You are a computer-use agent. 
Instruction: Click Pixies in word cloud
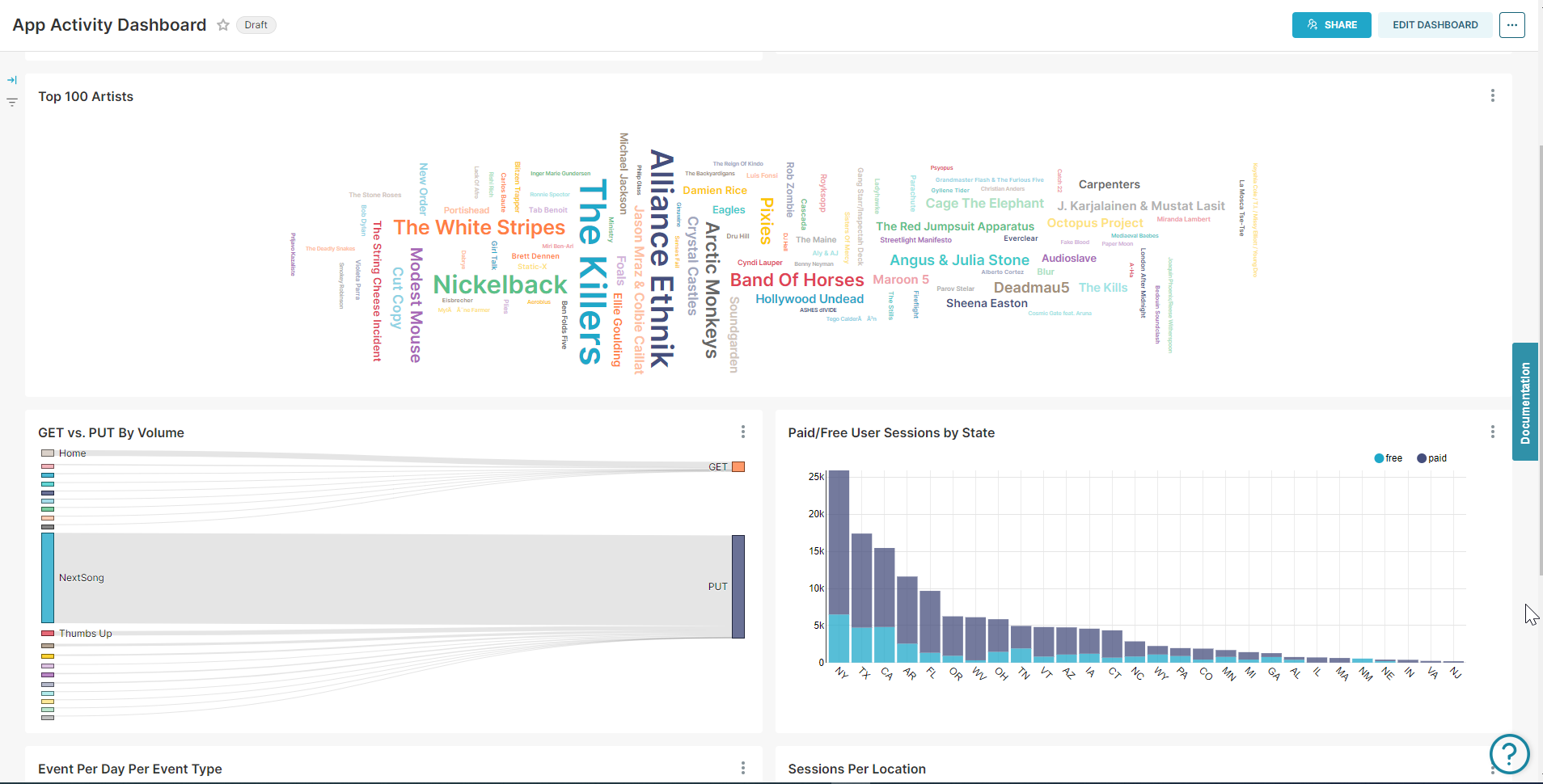pos(767,221)
